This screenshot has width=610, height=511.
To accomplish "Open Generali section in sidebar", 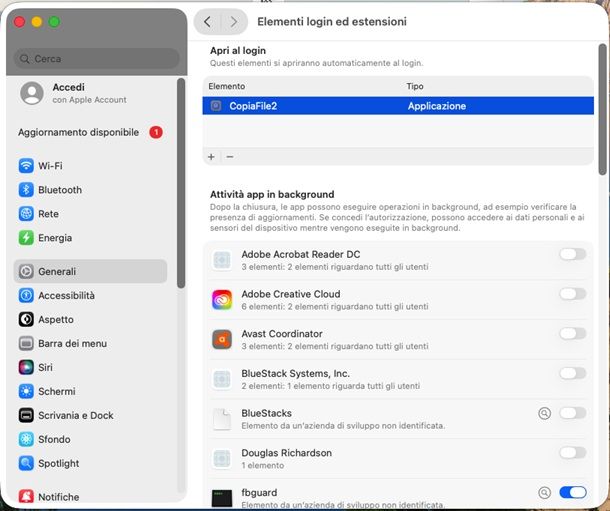I will point(90,271).
